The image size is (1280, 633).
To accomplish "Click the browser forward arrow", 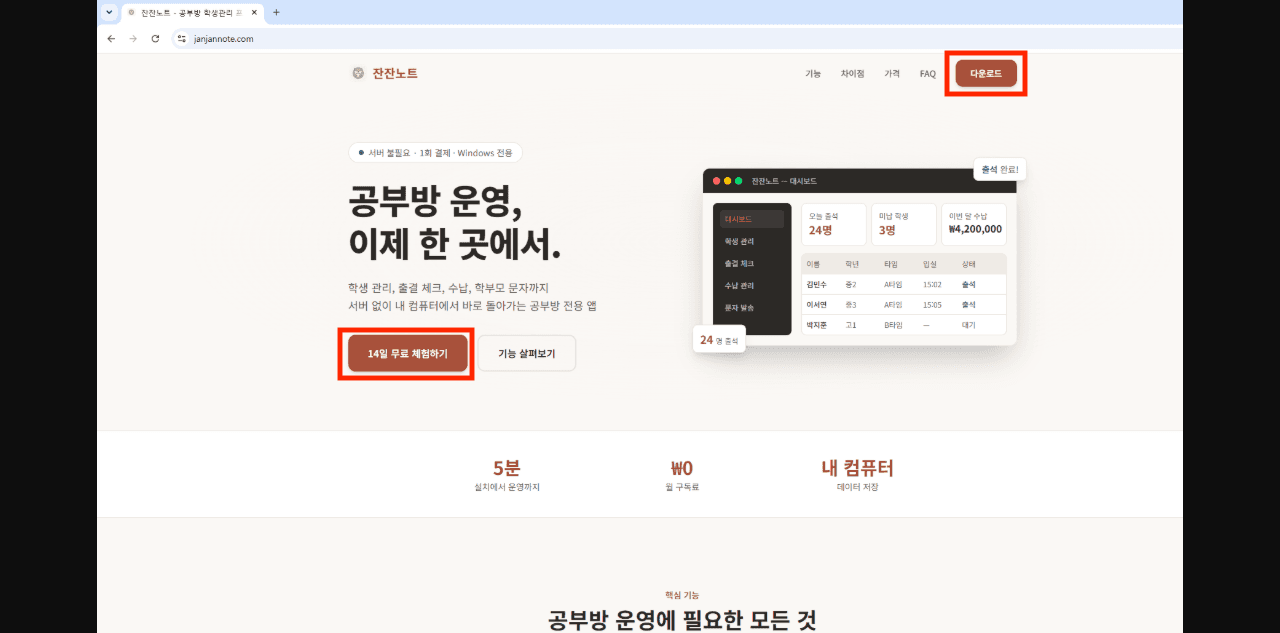I will [133, 39].
